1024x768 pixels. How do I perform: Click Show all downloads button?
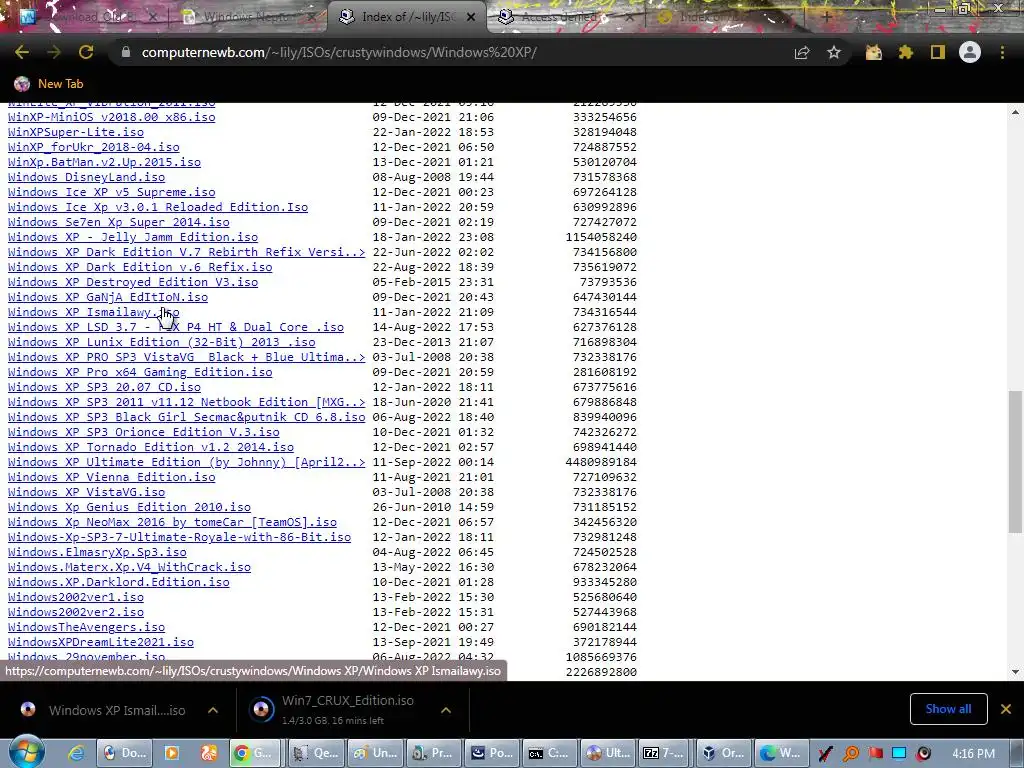(x=948, y=709)
